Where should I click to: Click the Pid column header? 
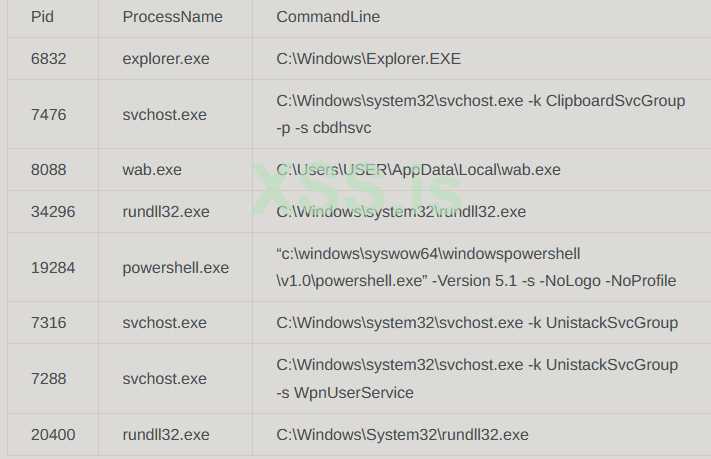[x=42, y=17]
